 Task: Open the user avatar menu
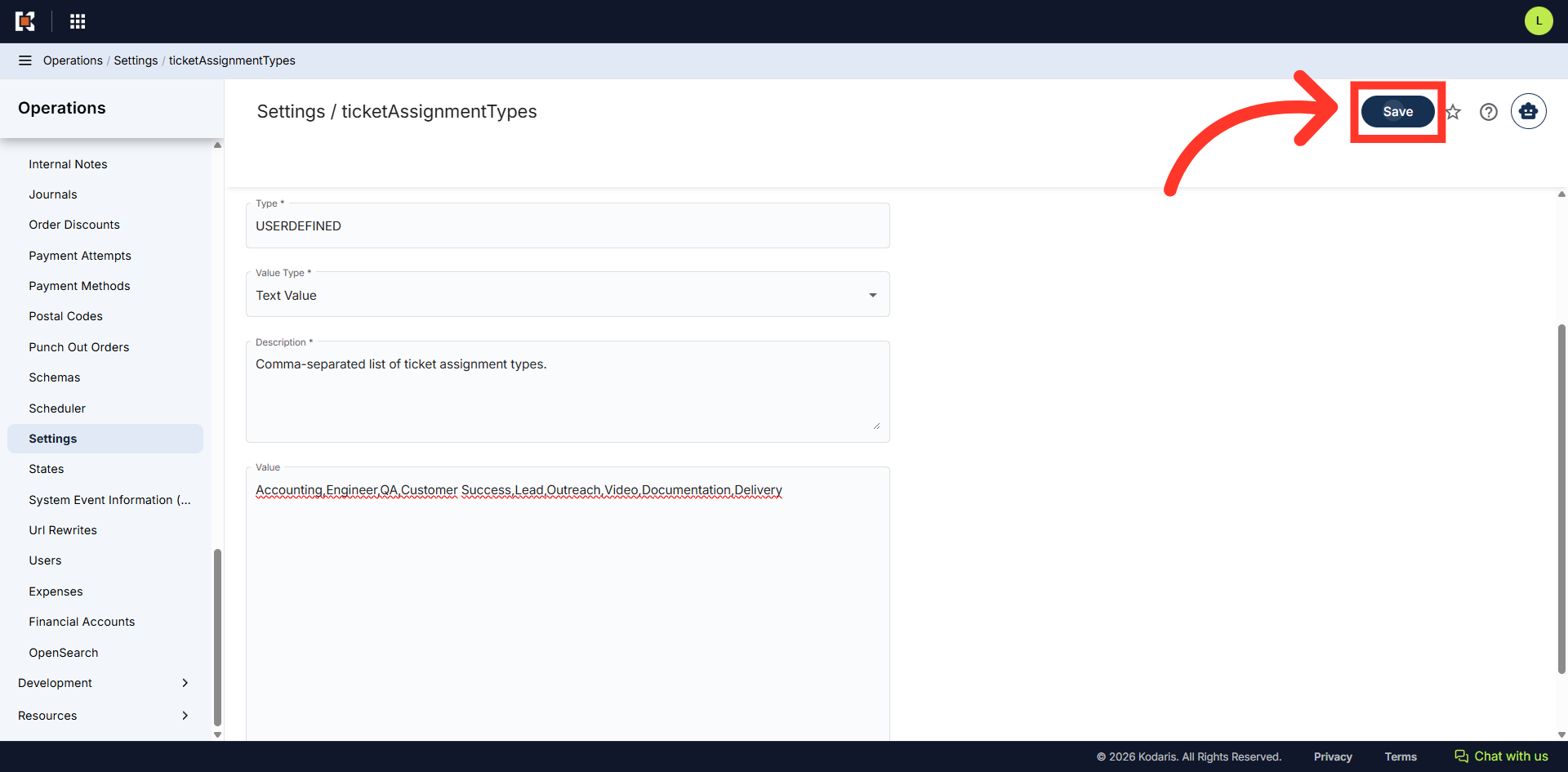tap(1539, 21)
